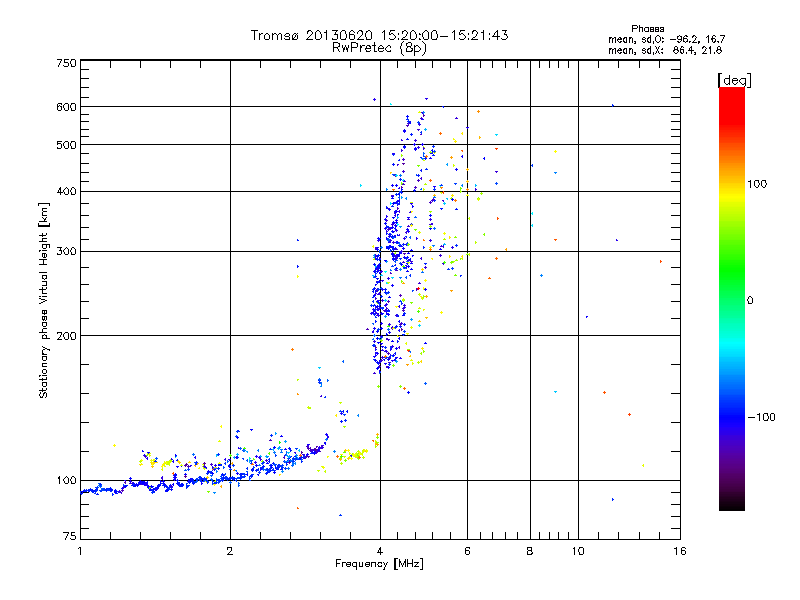This screenshot has height=600, width=800.
Task: Click the y-axis tick label '600'
Action: click(x=66, y=107)
